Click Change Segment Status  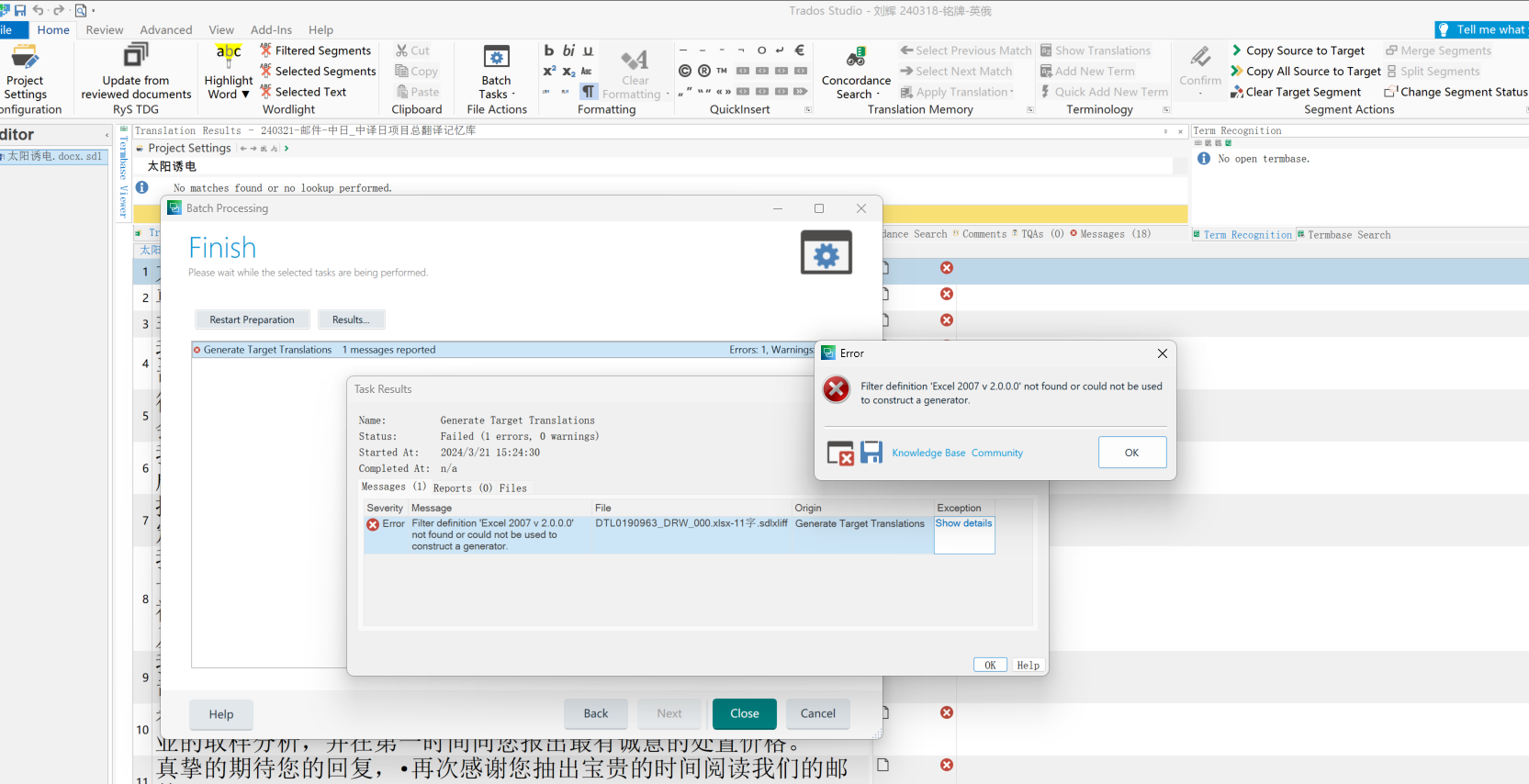pos(1456,92)
